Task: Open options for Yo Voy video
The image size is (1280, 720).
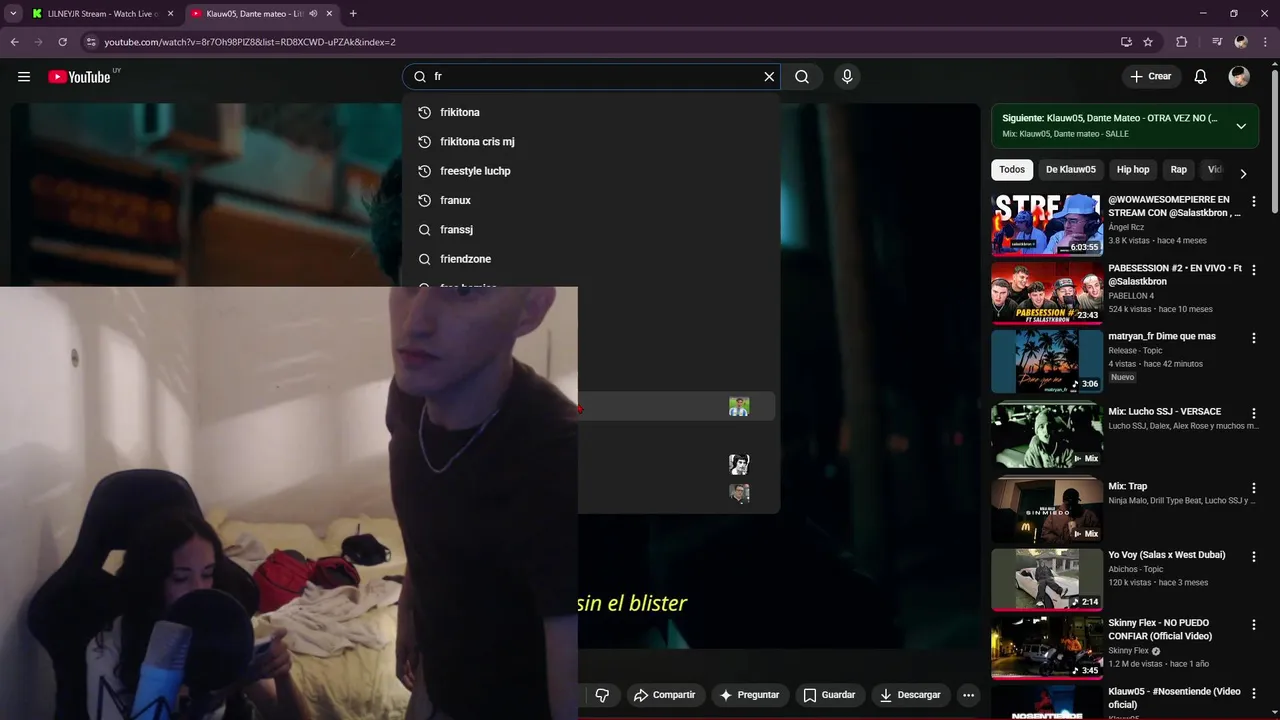Action: pyautogui.click(x=1254, y=556)
